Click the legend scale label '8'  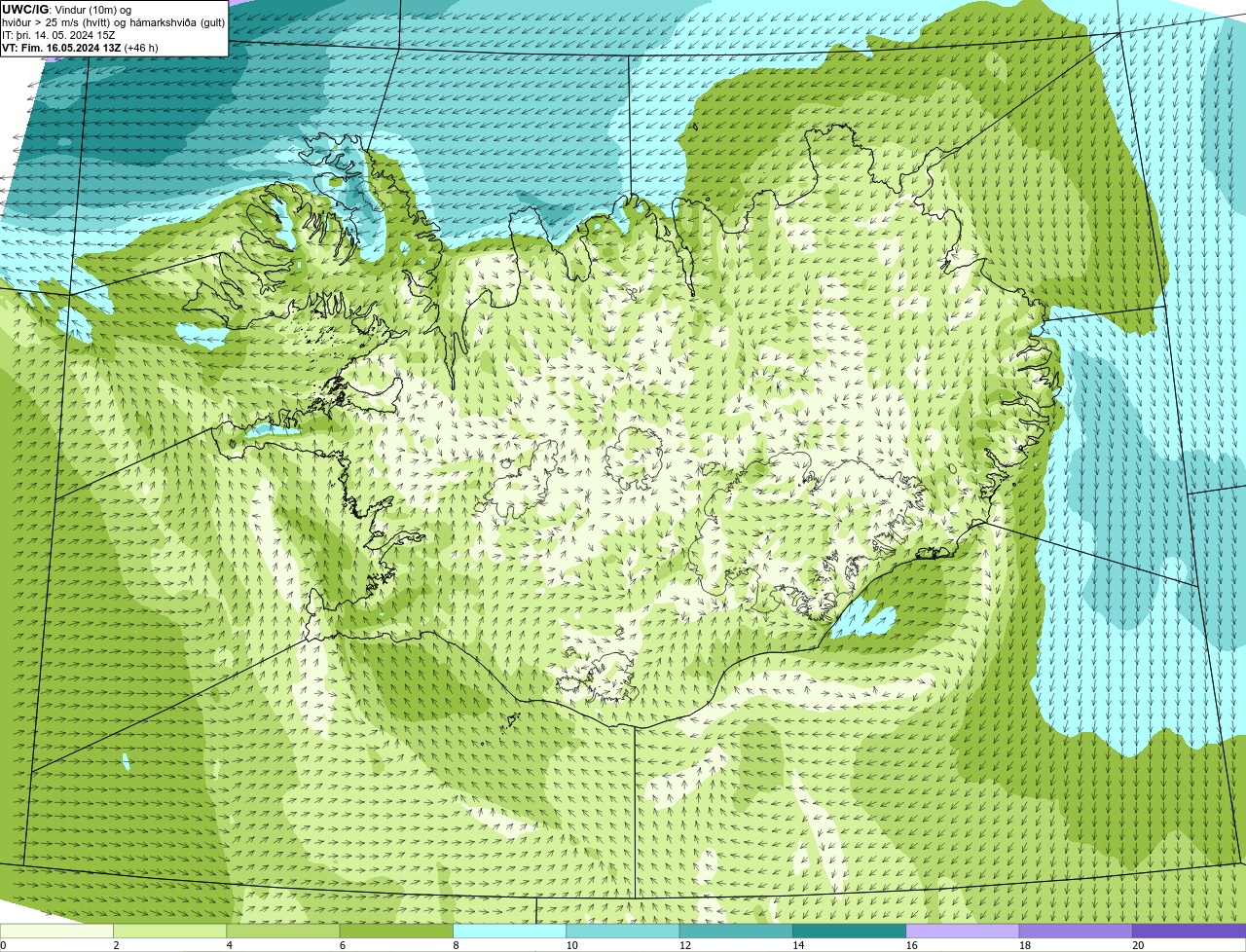coord(456,945)
